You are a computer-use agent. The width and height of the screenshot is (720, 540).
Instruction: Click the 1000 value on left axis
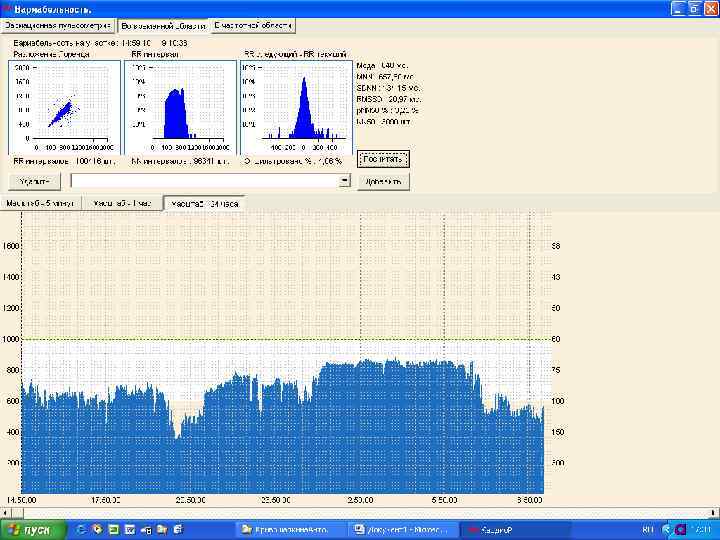(11, 339)
